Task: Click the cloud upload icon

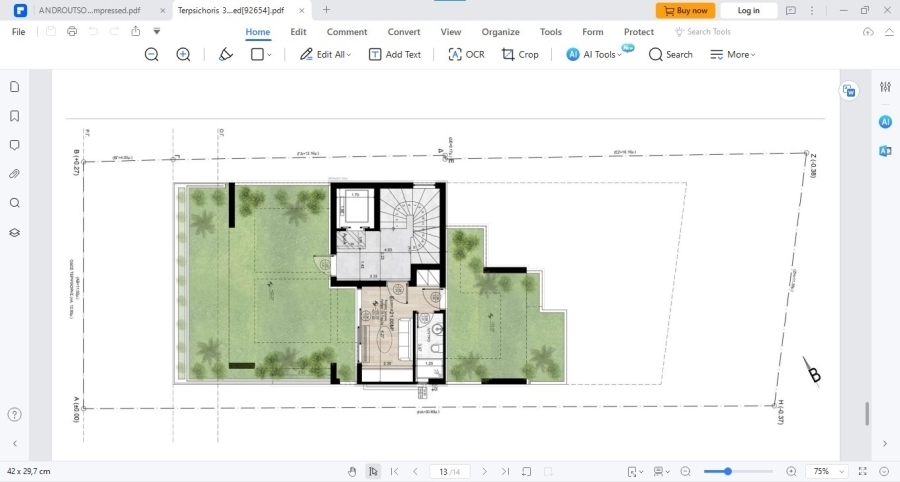Action: point(868,32)
